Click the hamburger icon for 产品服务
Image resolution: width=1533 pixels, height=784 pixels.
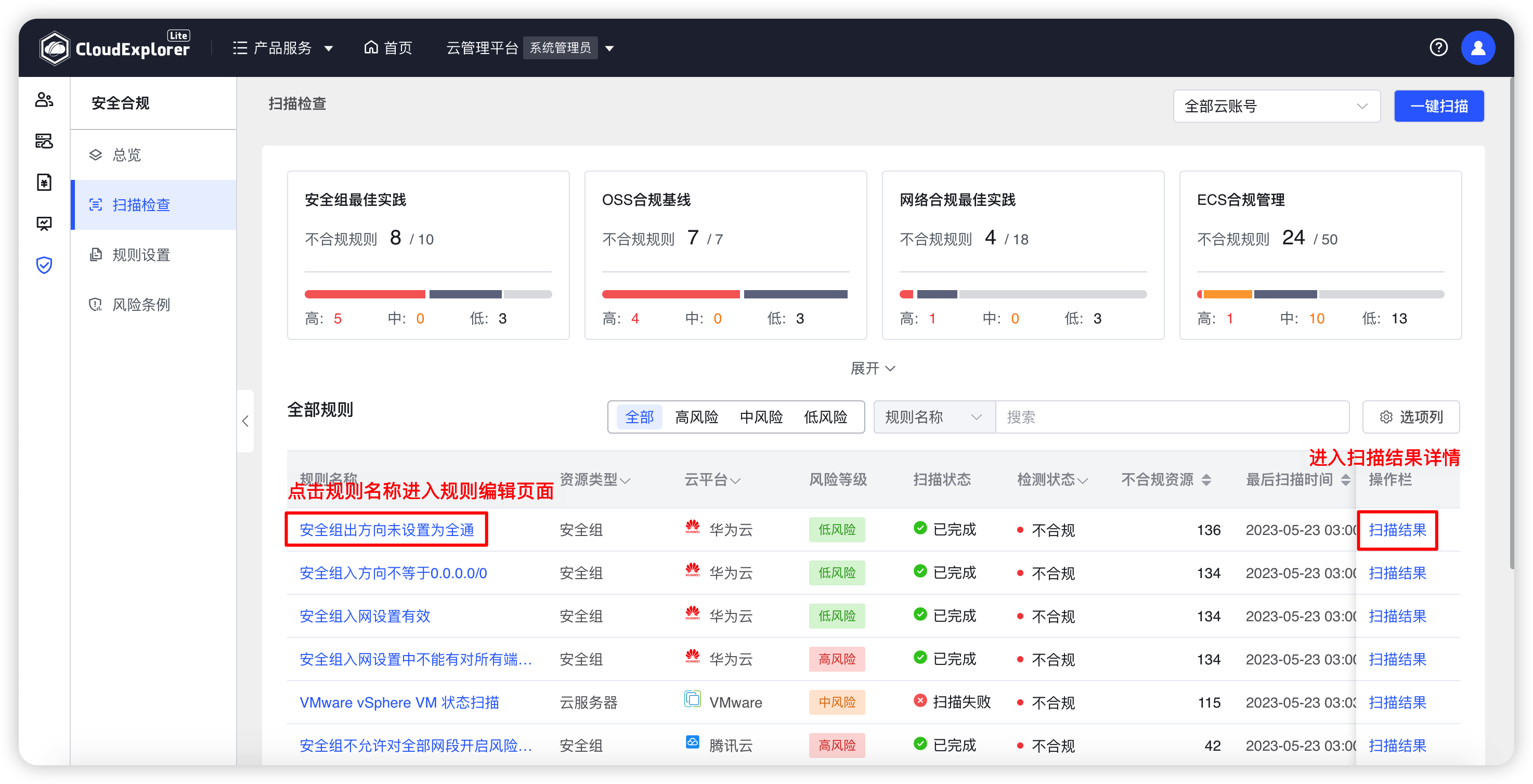pyautogui.click(x=240, y=48)
